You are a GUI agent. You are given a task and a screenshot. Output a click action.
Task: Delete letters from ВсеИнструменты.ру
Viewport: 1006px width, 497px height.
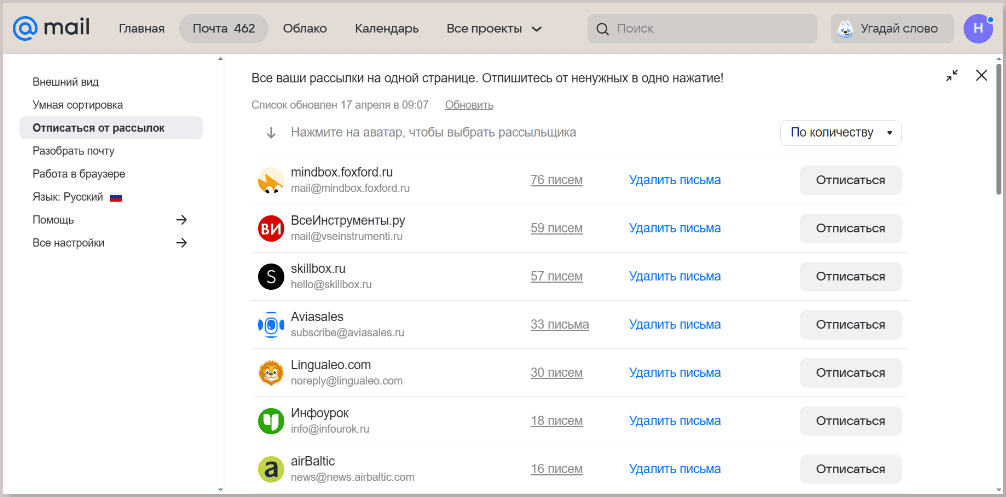click(x=675, y=228)
